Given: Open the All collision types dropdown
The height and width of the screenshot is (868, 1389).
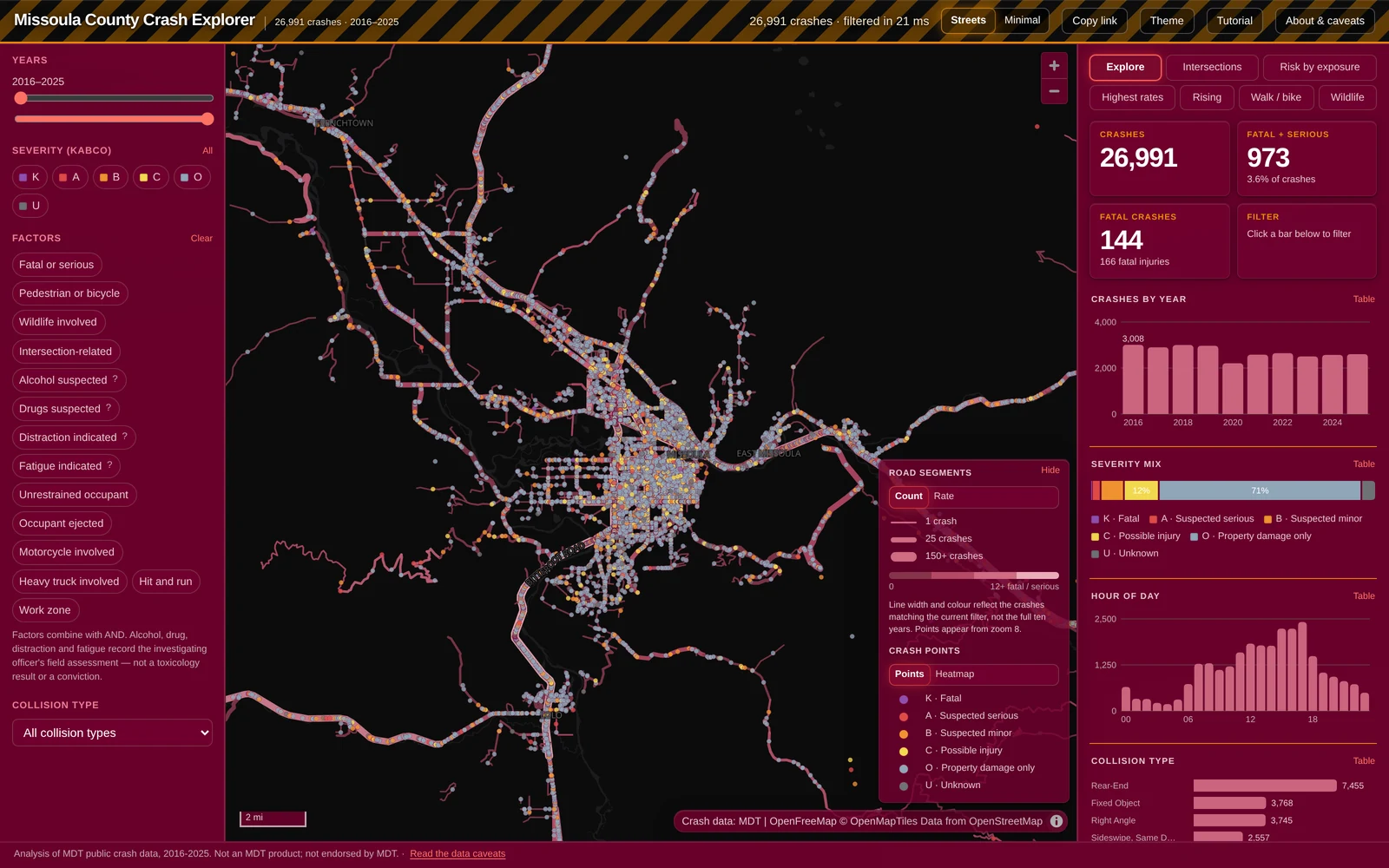Looking at the screenshot, I should [112, 733].
